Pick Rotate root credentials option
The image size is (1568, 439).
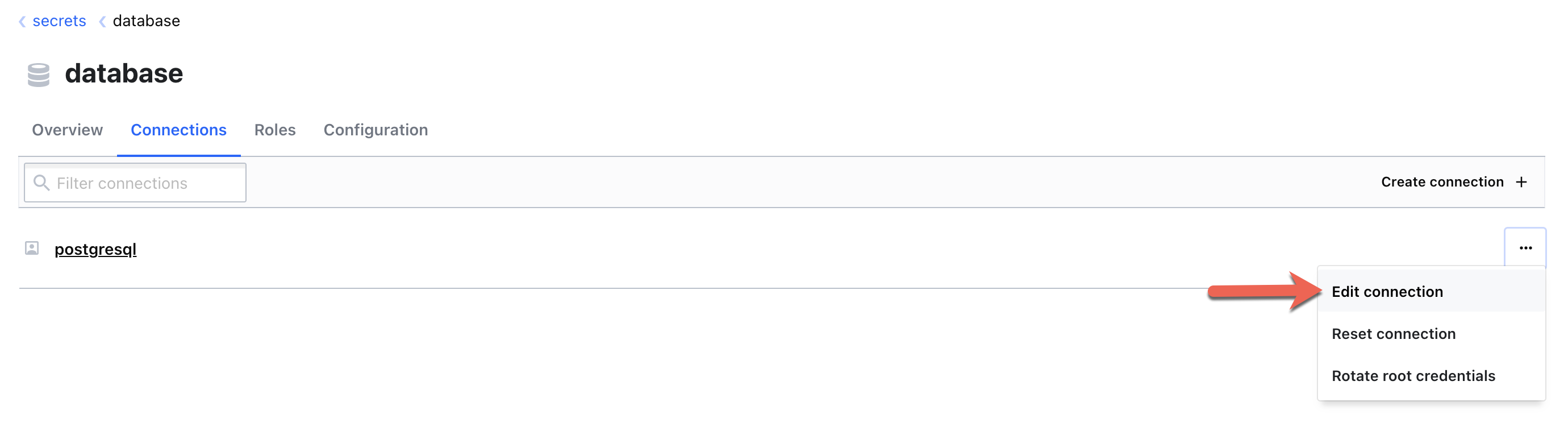pyautogui.click(x=1413, y=376)
